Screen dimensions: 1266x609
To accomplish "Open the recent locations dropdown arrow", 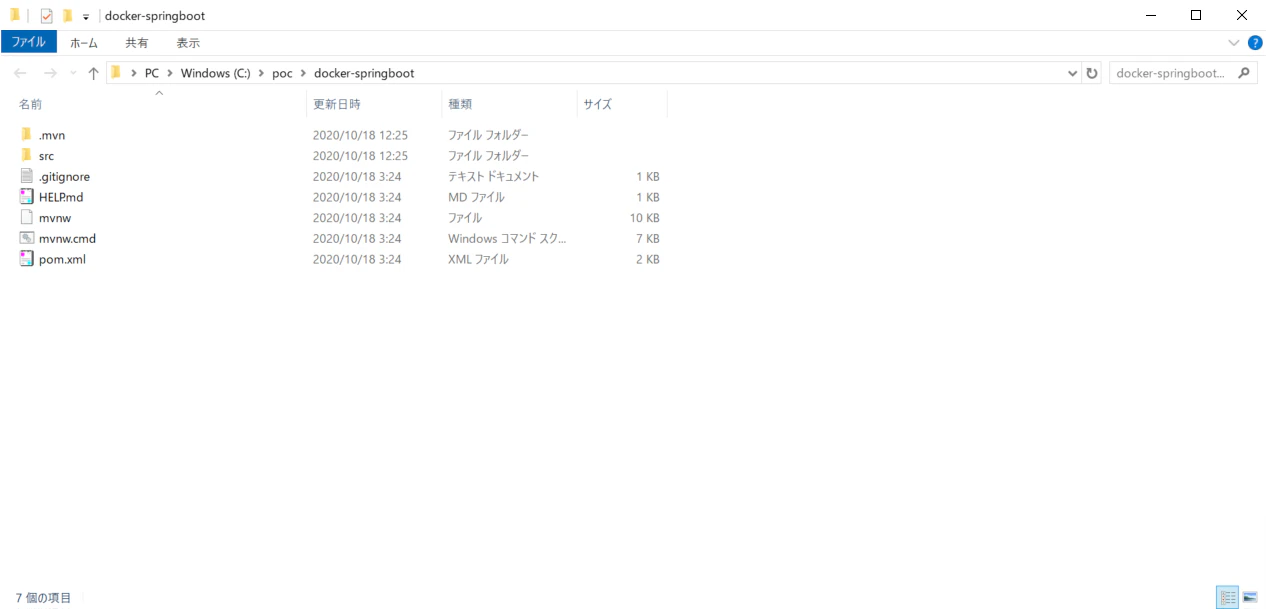I will 72,74.
